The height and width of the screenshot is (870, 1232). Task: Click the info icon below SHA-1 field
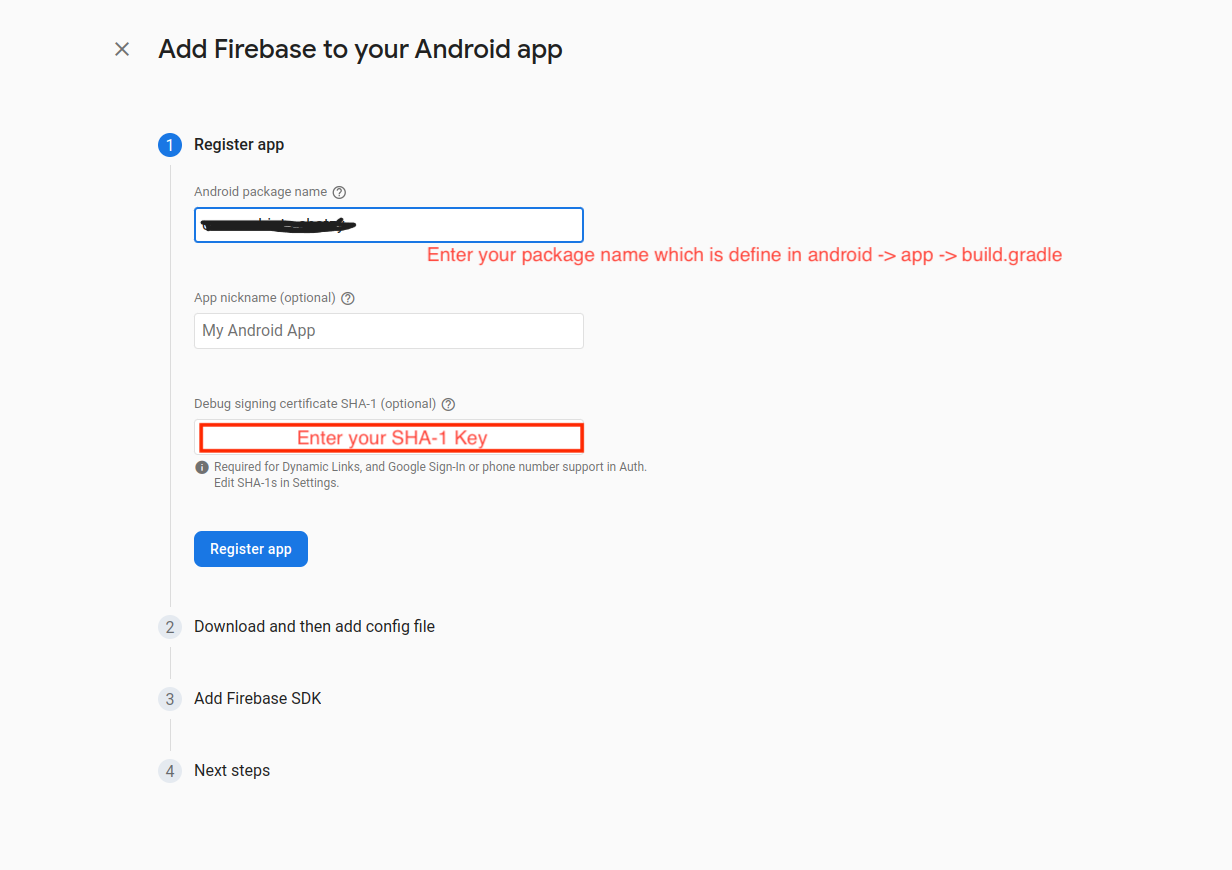coord(202,467)
